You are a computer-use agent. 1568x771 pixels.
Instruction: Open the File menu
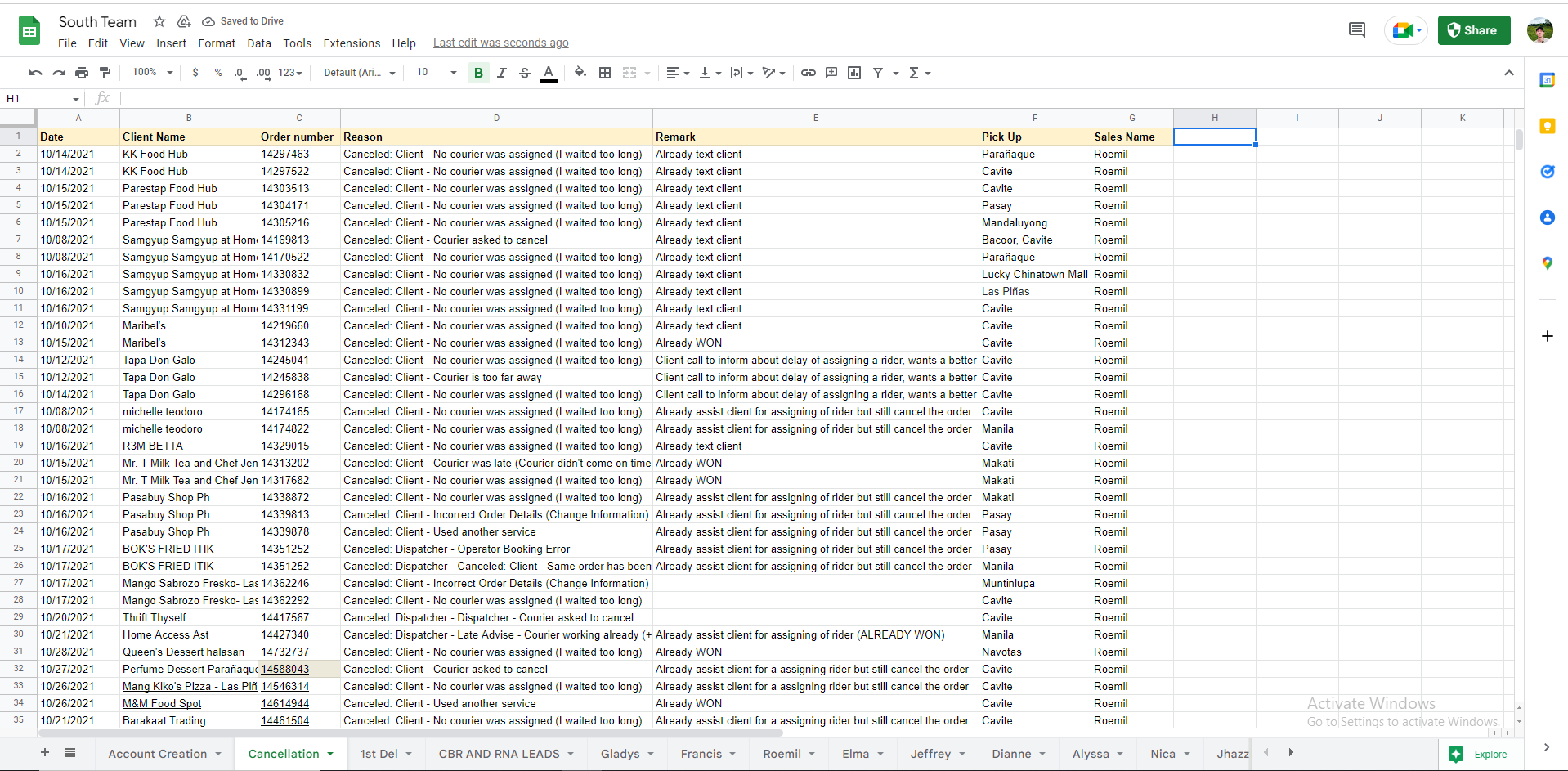coord(67,43)
